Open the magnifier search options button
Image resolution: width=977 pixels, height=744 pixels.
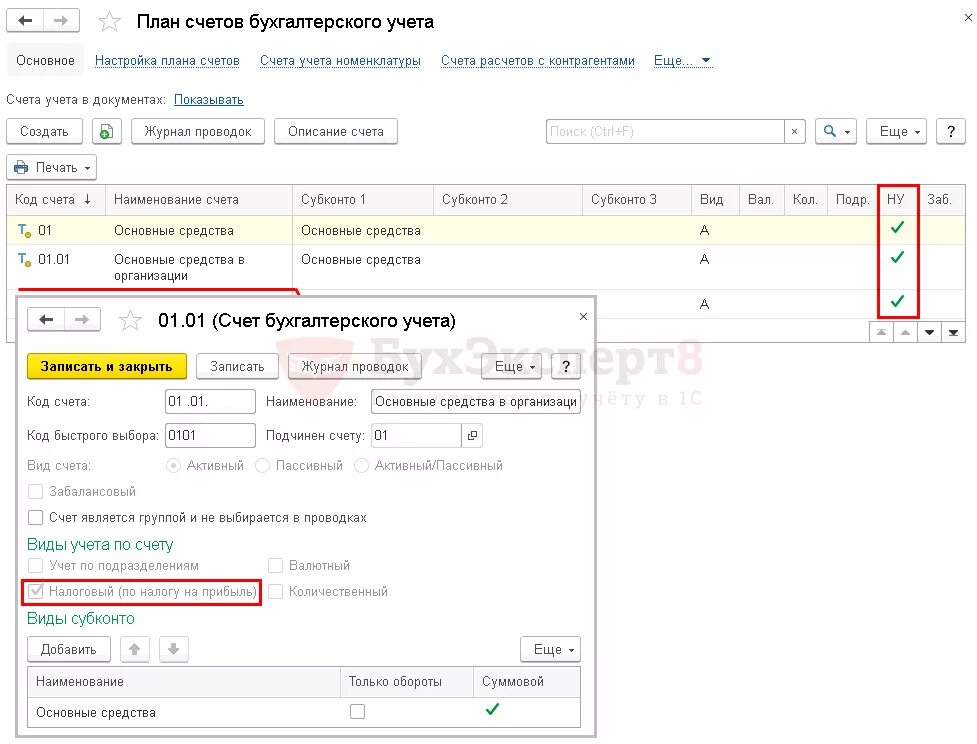pyautogui.click(x=836, y=131)
